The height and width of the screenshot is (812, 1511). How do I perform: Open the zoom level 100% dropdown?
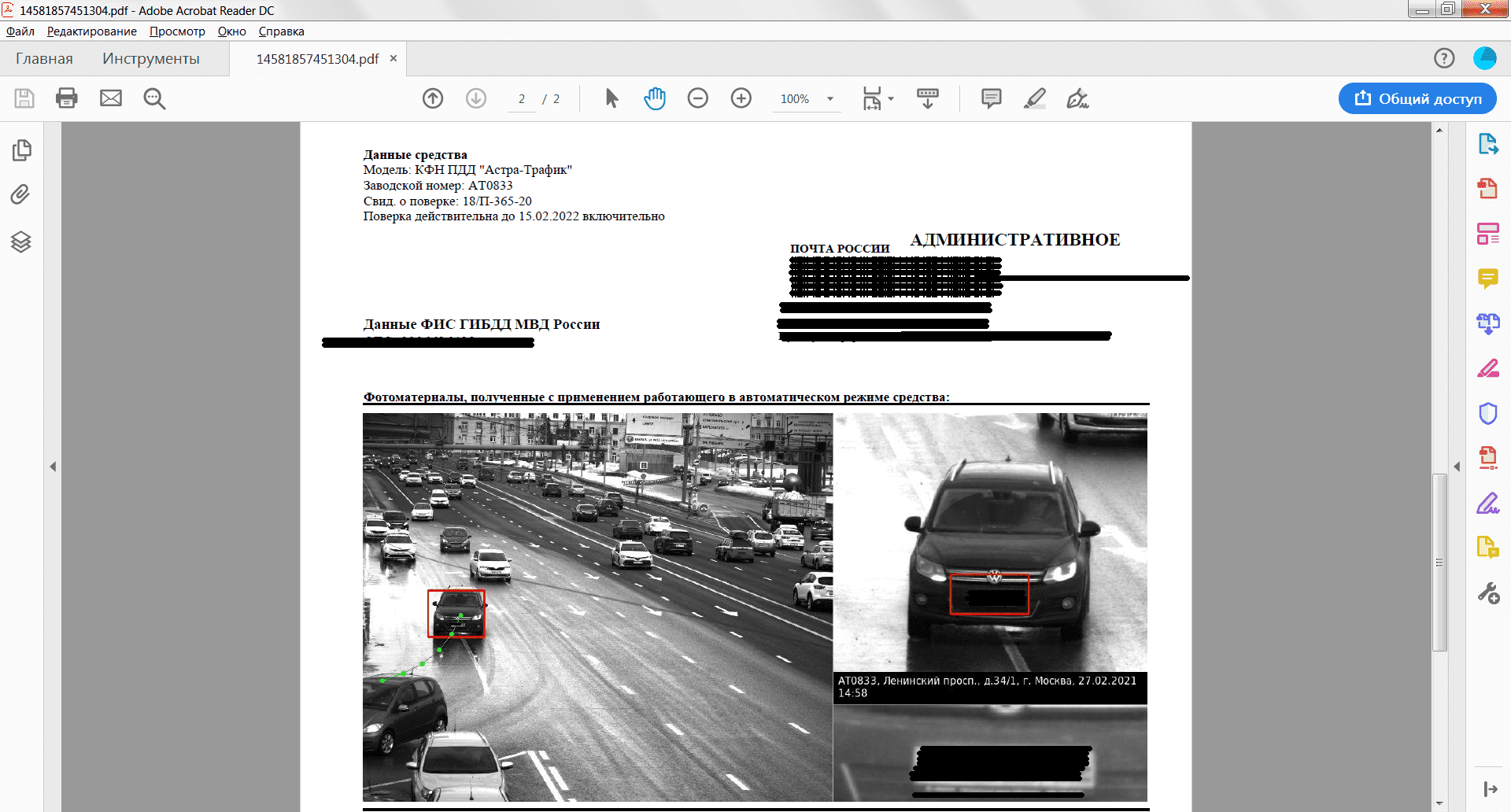(829, 99)
